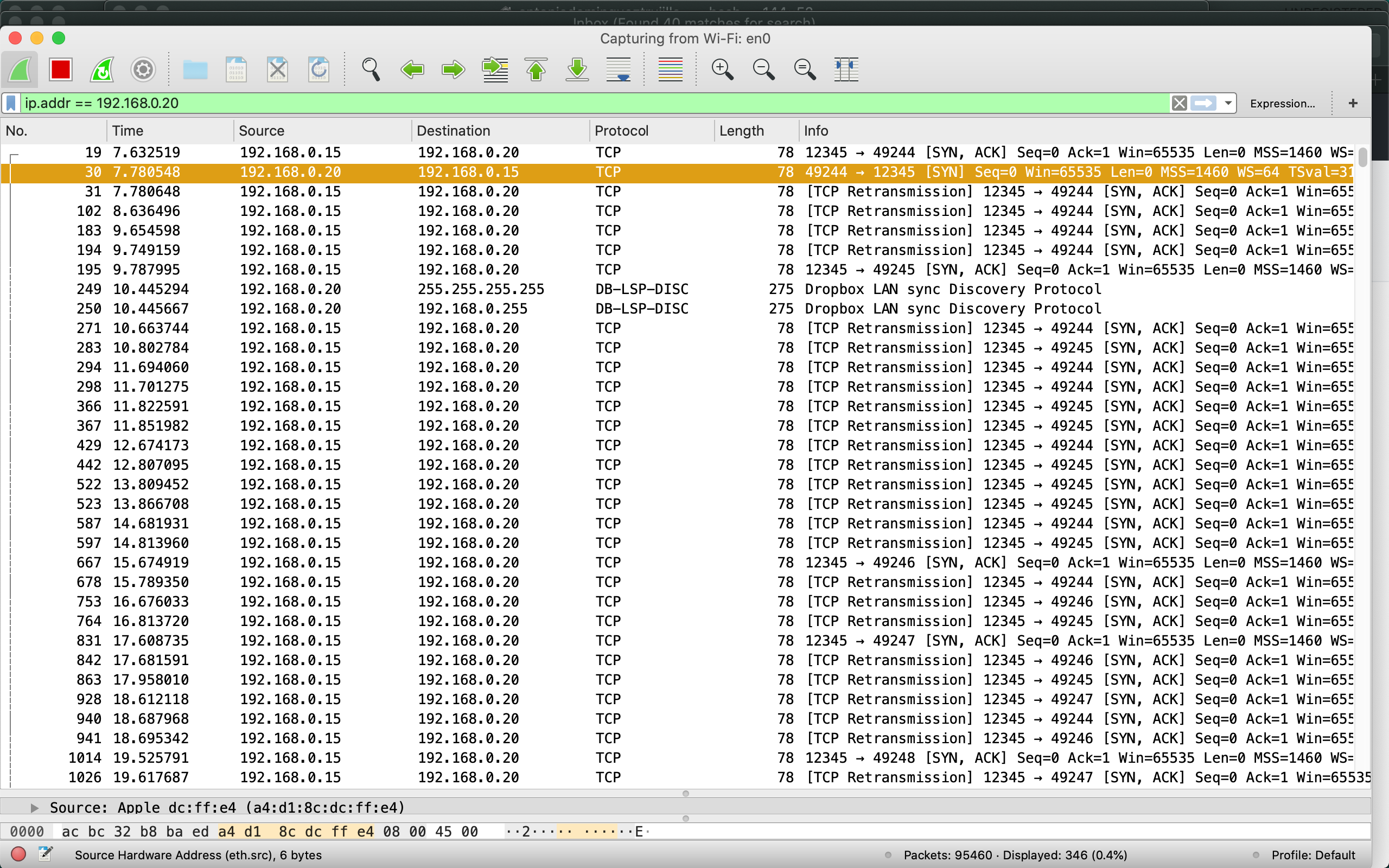Image resolution: width=1389 pixels, height=868 pixels.
Task: Enable the green navigate-back arrow
Action: 412,69
